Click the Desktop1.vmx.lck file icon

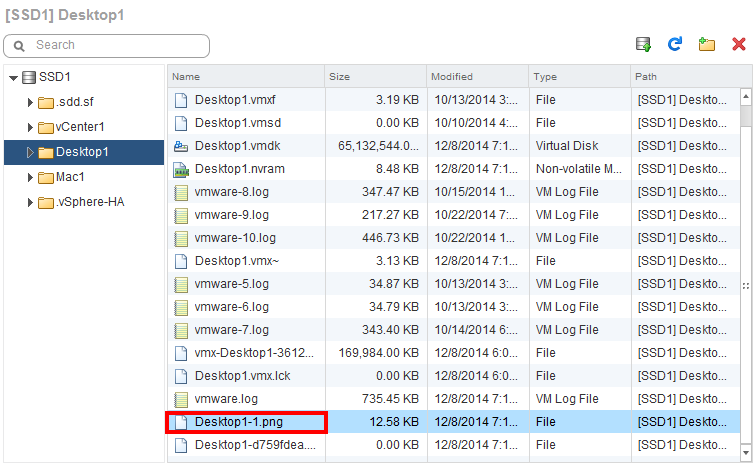181,376
